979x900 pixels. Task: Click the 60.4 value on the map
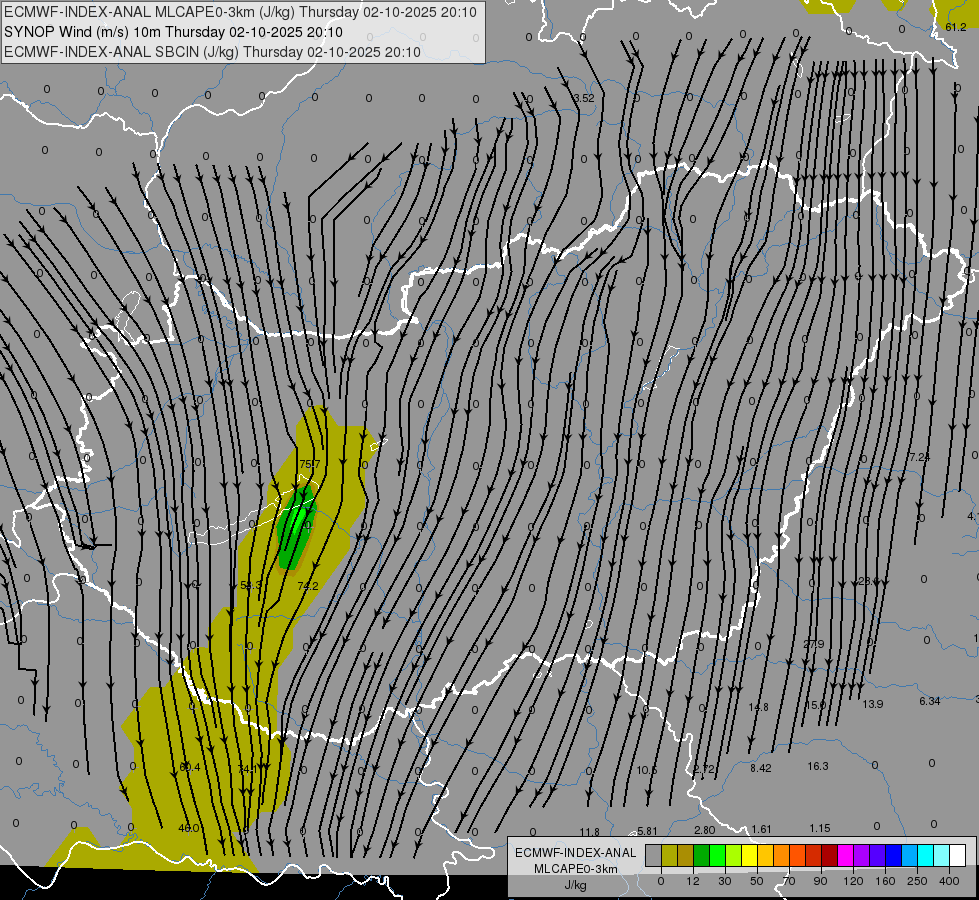tap(190, 767)
